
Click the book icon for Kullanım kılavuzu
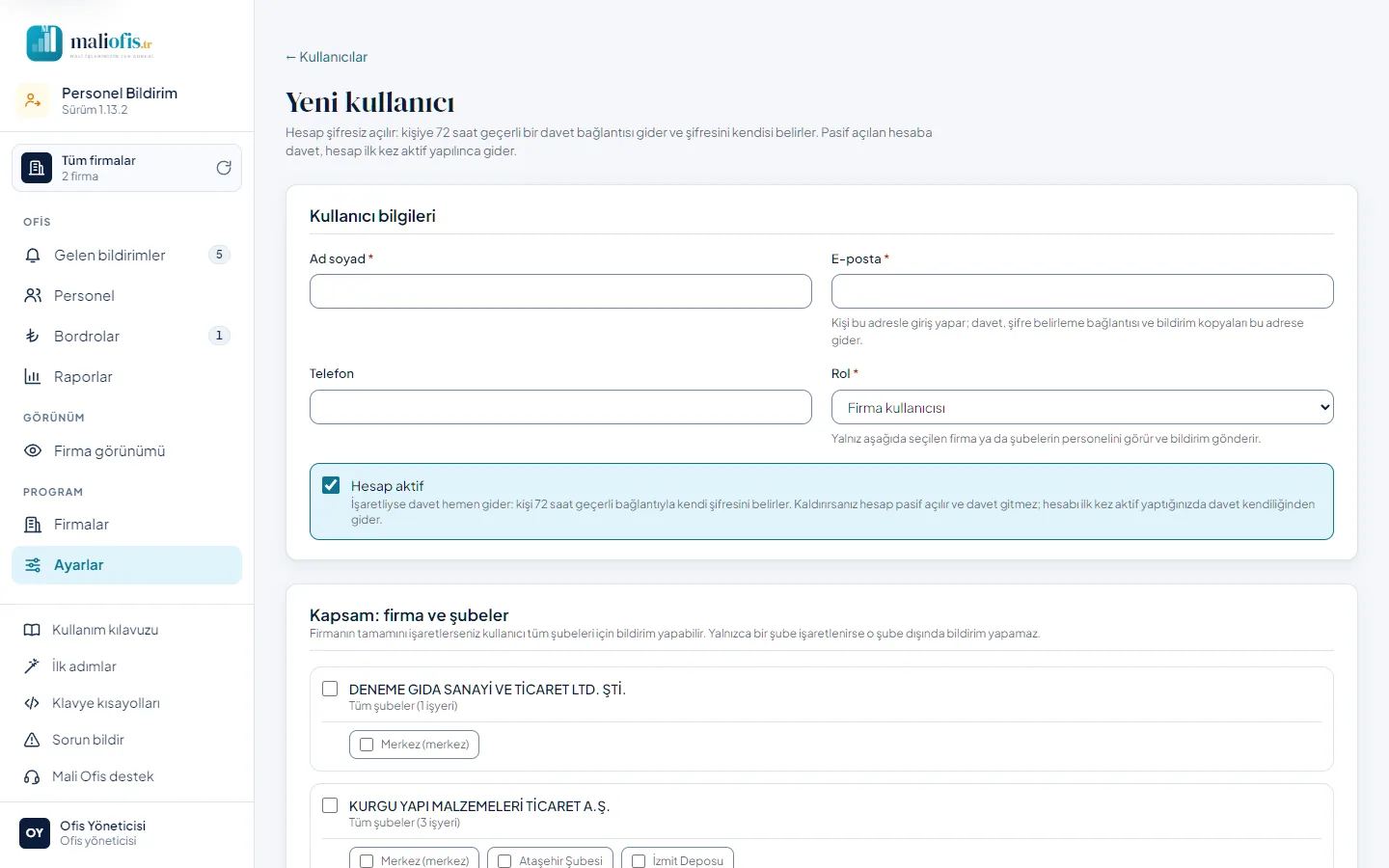[x=32, y=630]
